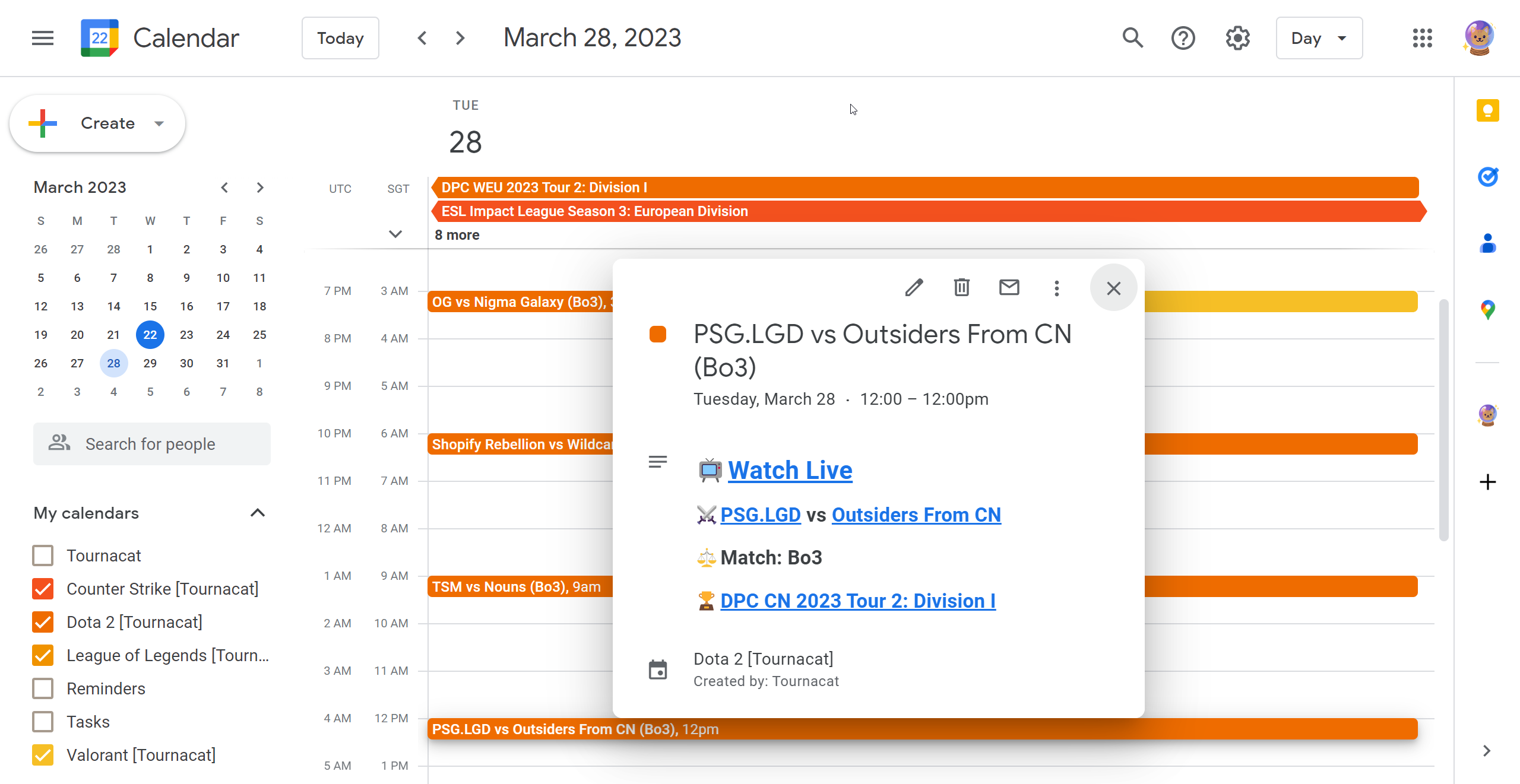Click the Google apps grid icon top right
Screen dimensions: 1520x784
[1422, 38]
